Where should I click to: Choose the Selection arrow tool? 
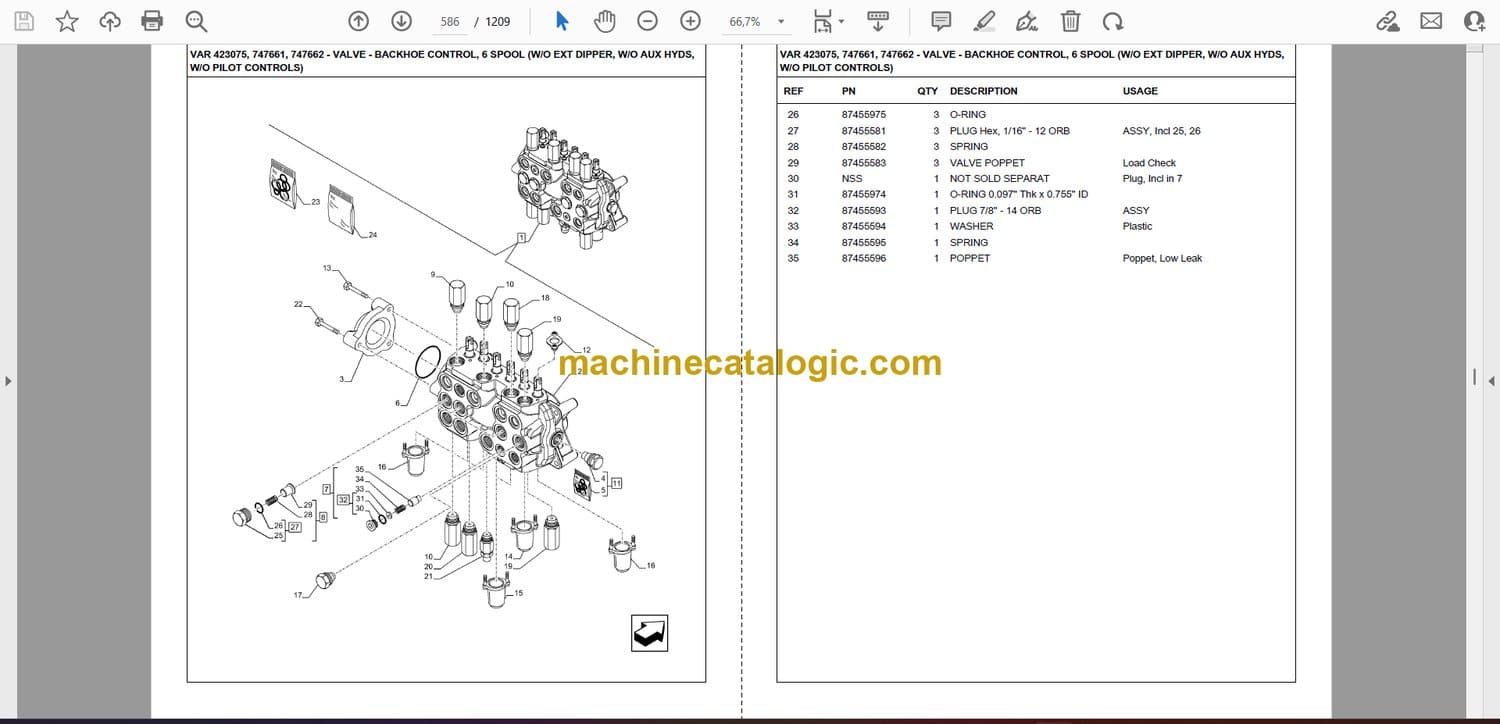[x=561, y=21]
